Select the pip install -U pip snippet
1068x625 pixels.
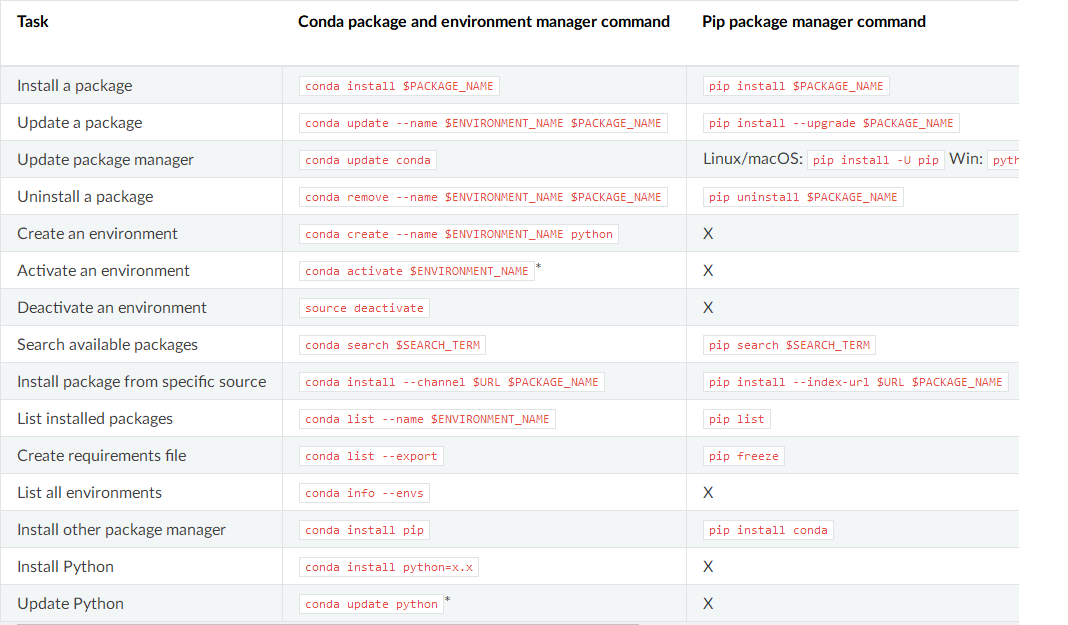[x=875, y=159]
